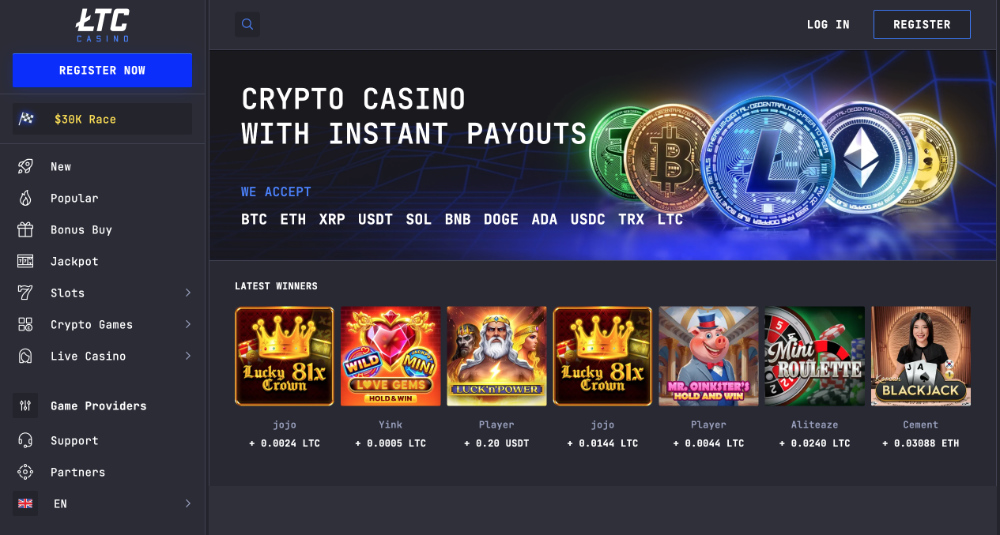
Task: Open the Partners menu item
Action: (77, 472)
